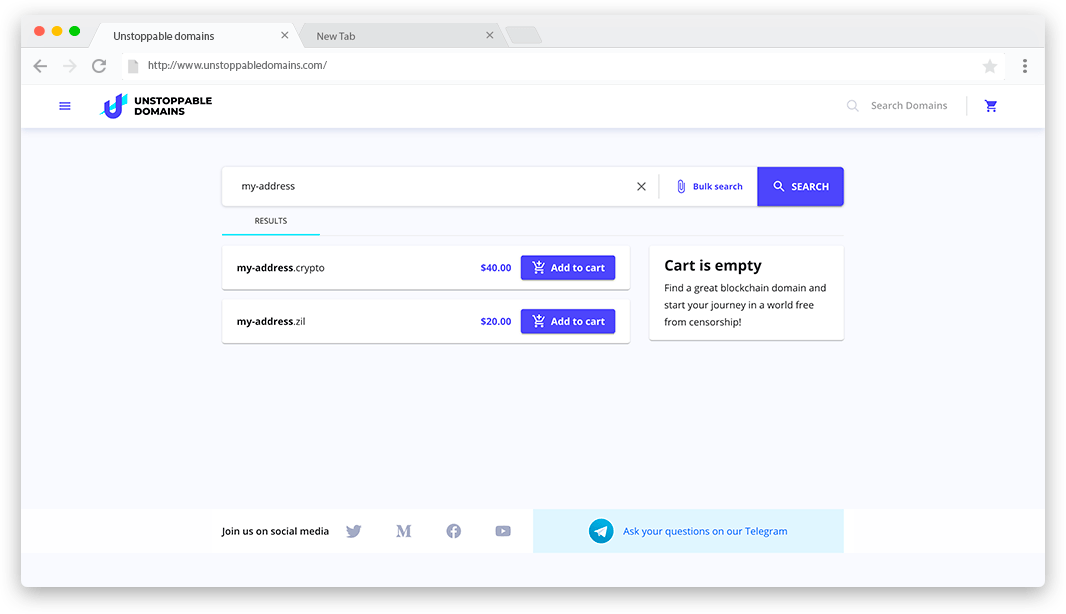This screenshot has height=614, width=1066.
Task: Clear the my-address search text with X
Action: (x=641, y=186)
